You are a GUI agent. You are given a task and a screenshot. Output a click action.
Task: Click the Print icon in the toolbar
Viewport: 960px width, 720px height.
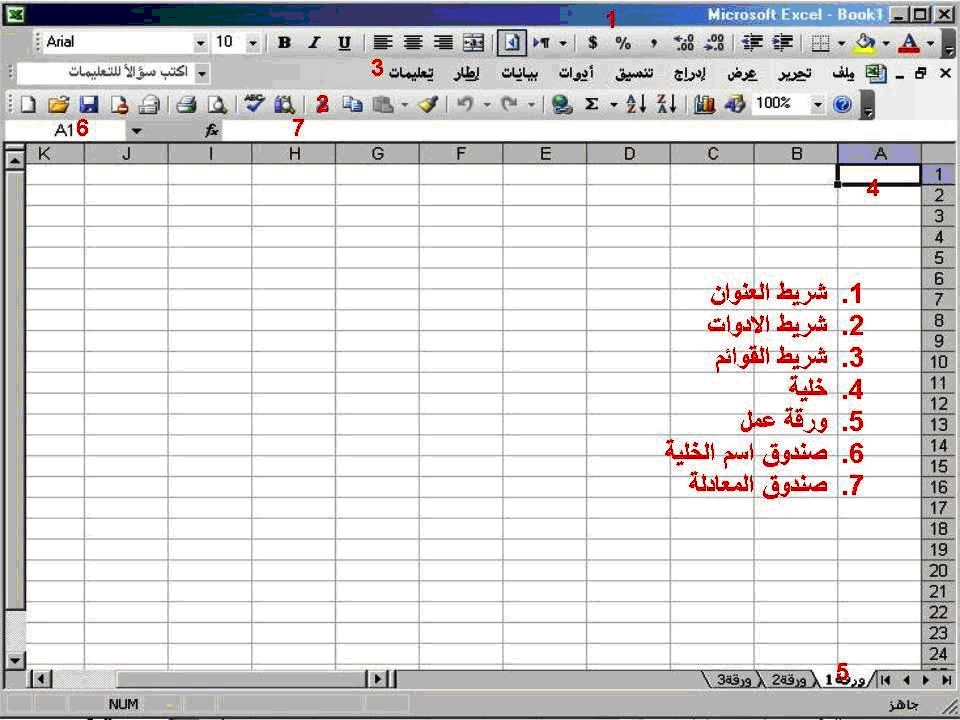[x=186, y=104]
